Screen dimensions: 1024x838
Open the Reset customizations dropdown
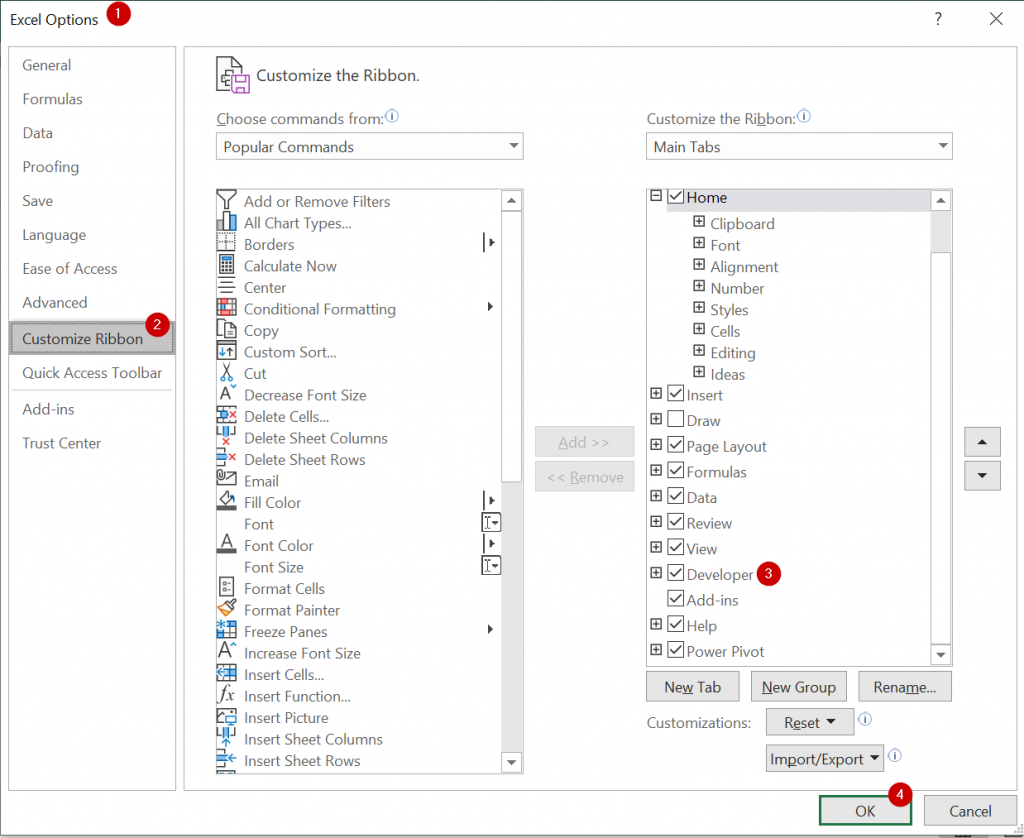click(x=810, y=722)
